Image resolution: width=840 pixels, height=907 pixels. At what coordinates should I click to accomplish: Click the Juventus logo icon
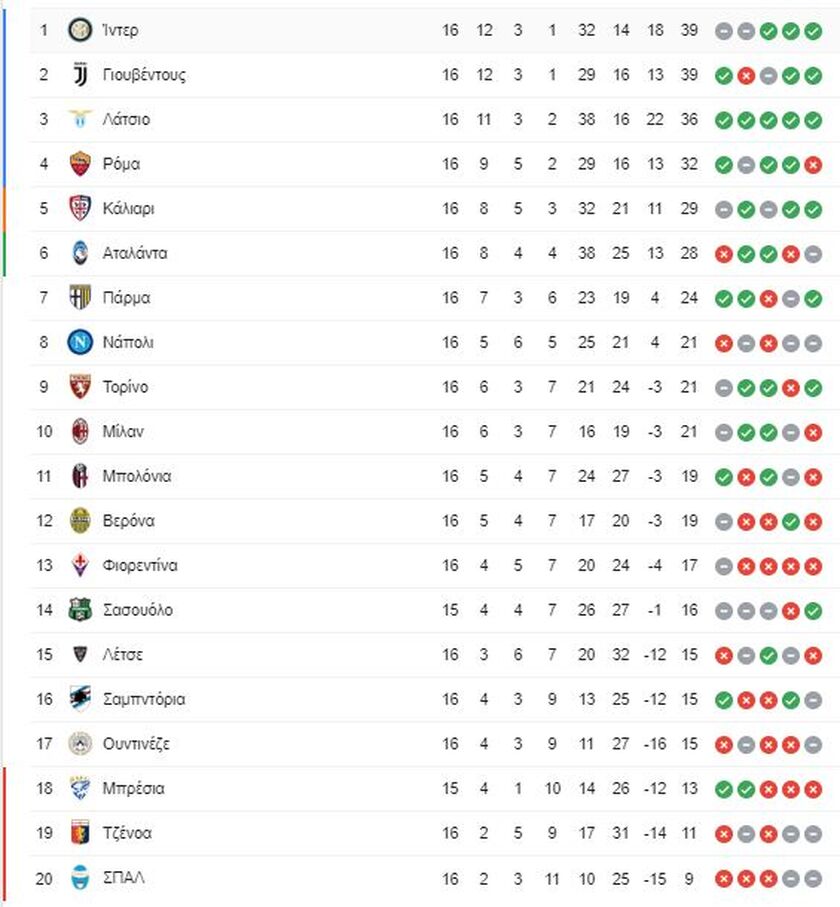80,75
